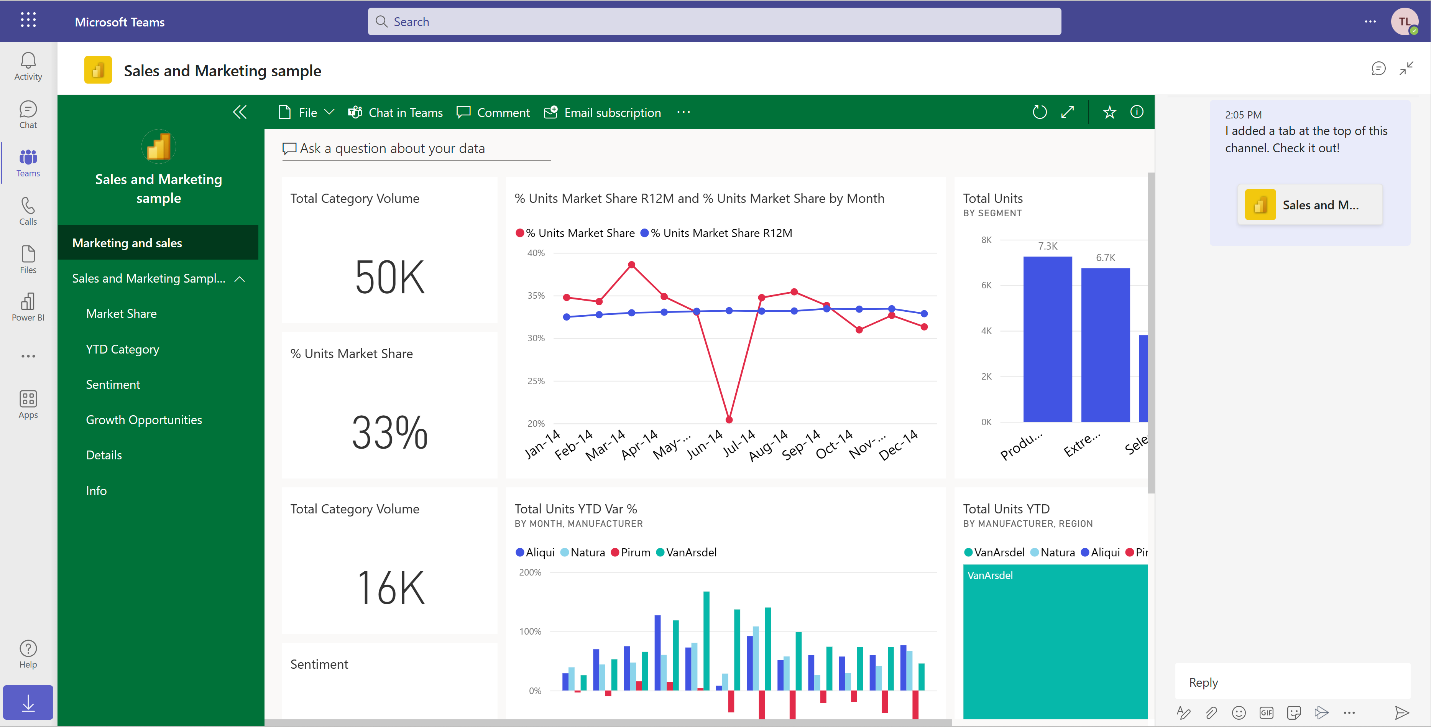Image resolution: width=1431 pixels, height=727 pixels.
Task: Open the sticker picker
Action: [x=1294, y=712]
